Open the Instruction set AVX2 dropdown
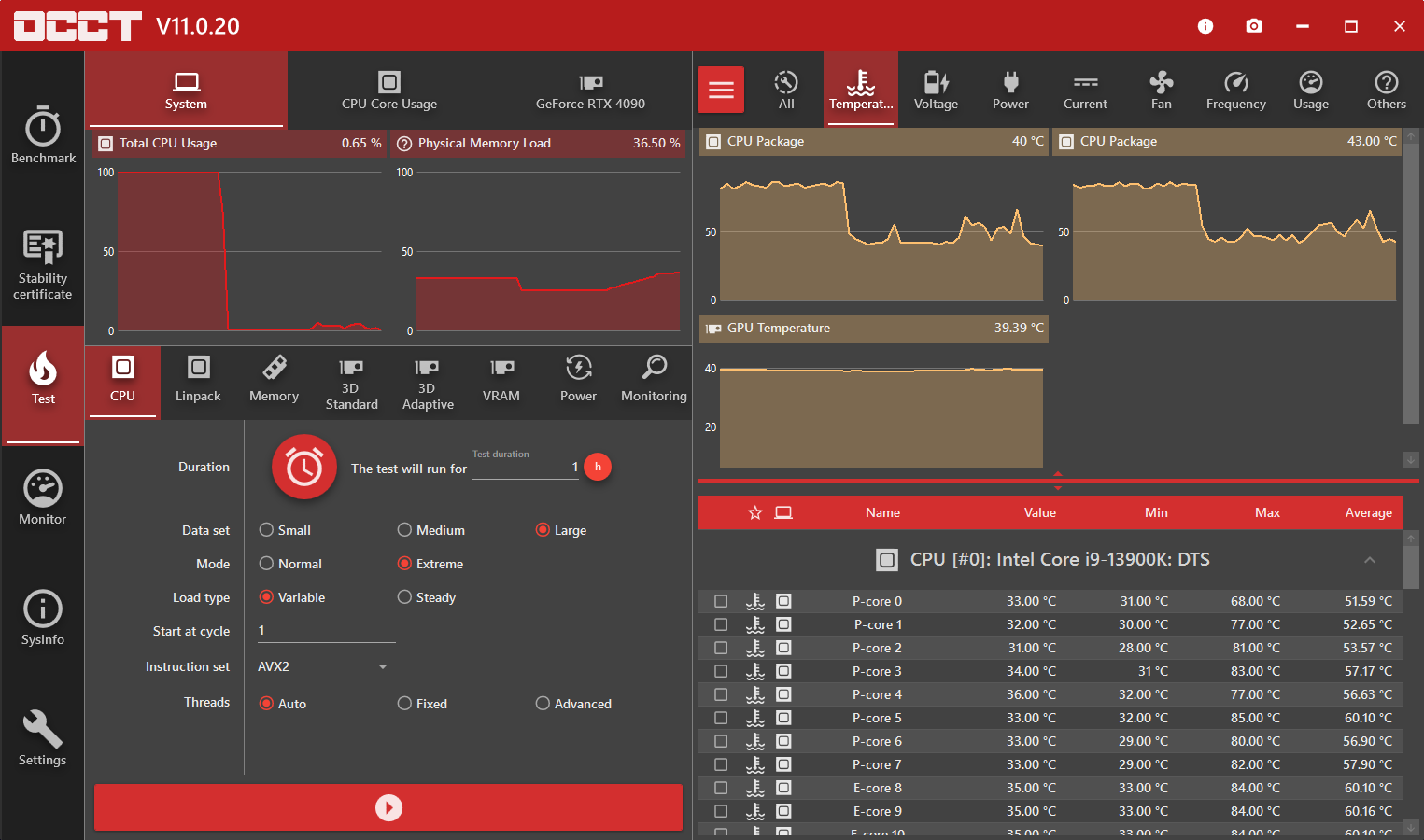The image size is (1424, 840). [322, 666]
